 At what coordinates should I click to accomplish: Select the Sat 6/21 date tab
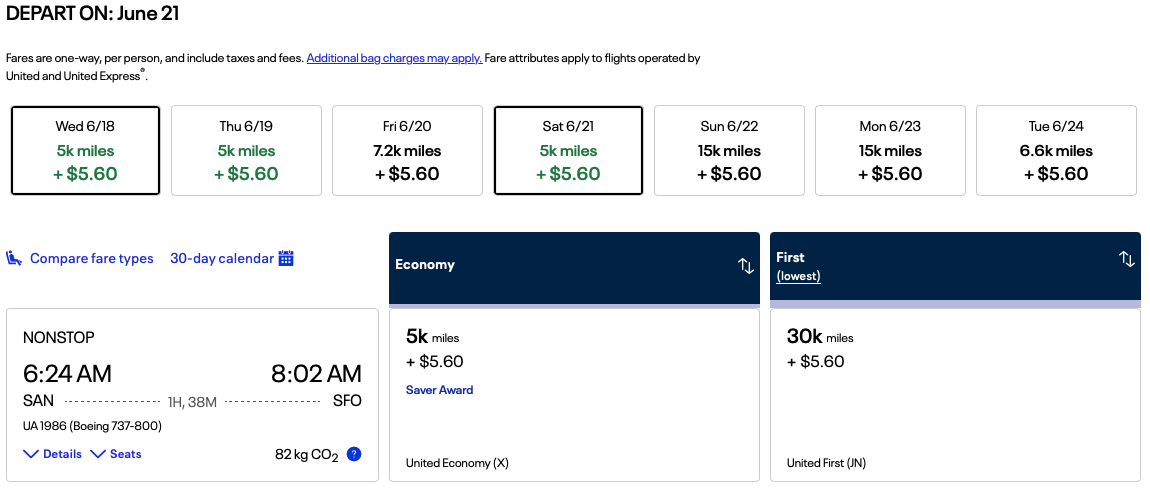[568, 150]
